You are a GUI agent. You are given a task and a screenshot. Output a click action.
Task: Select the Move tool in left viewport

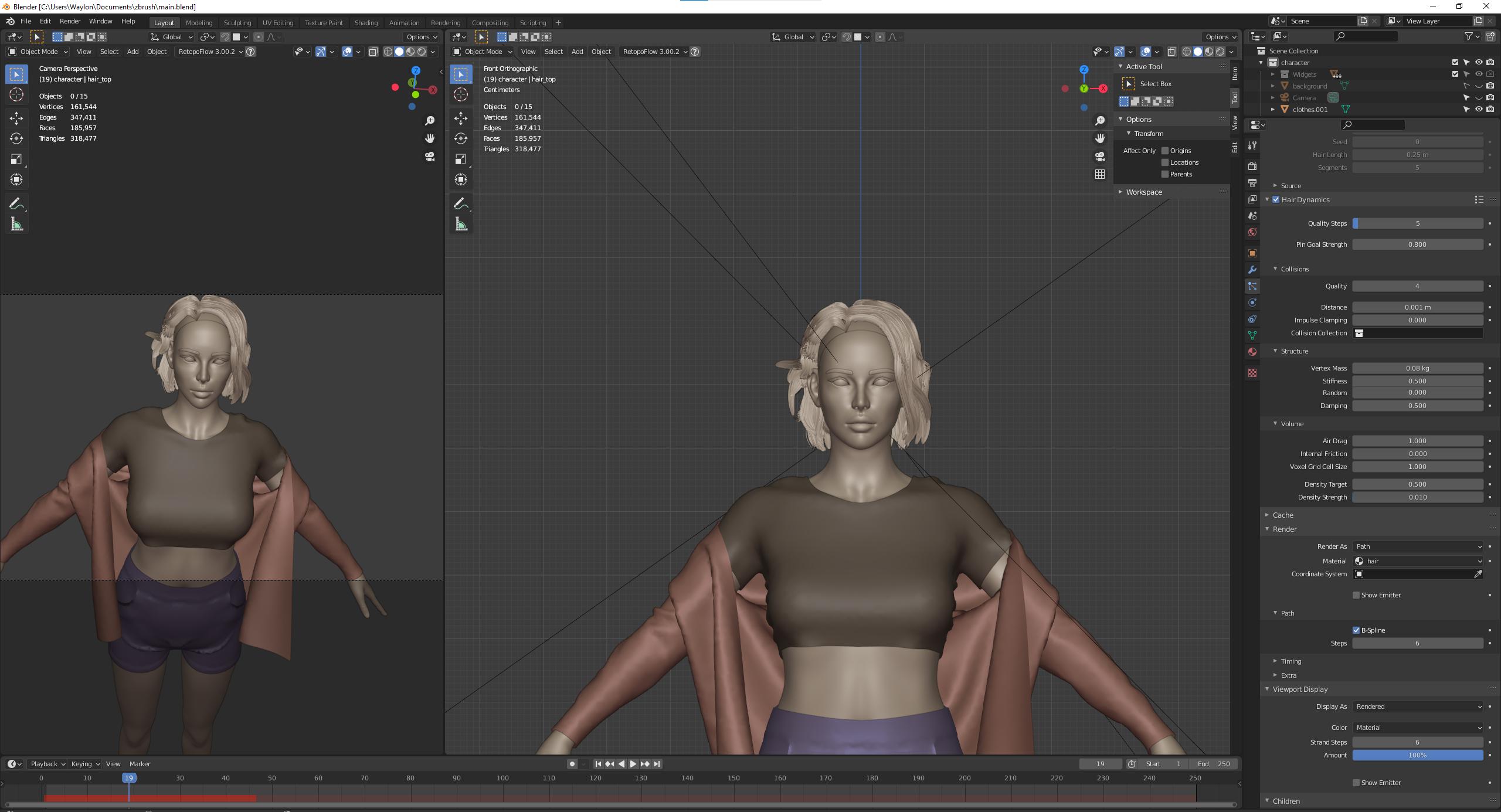(16, 118)
